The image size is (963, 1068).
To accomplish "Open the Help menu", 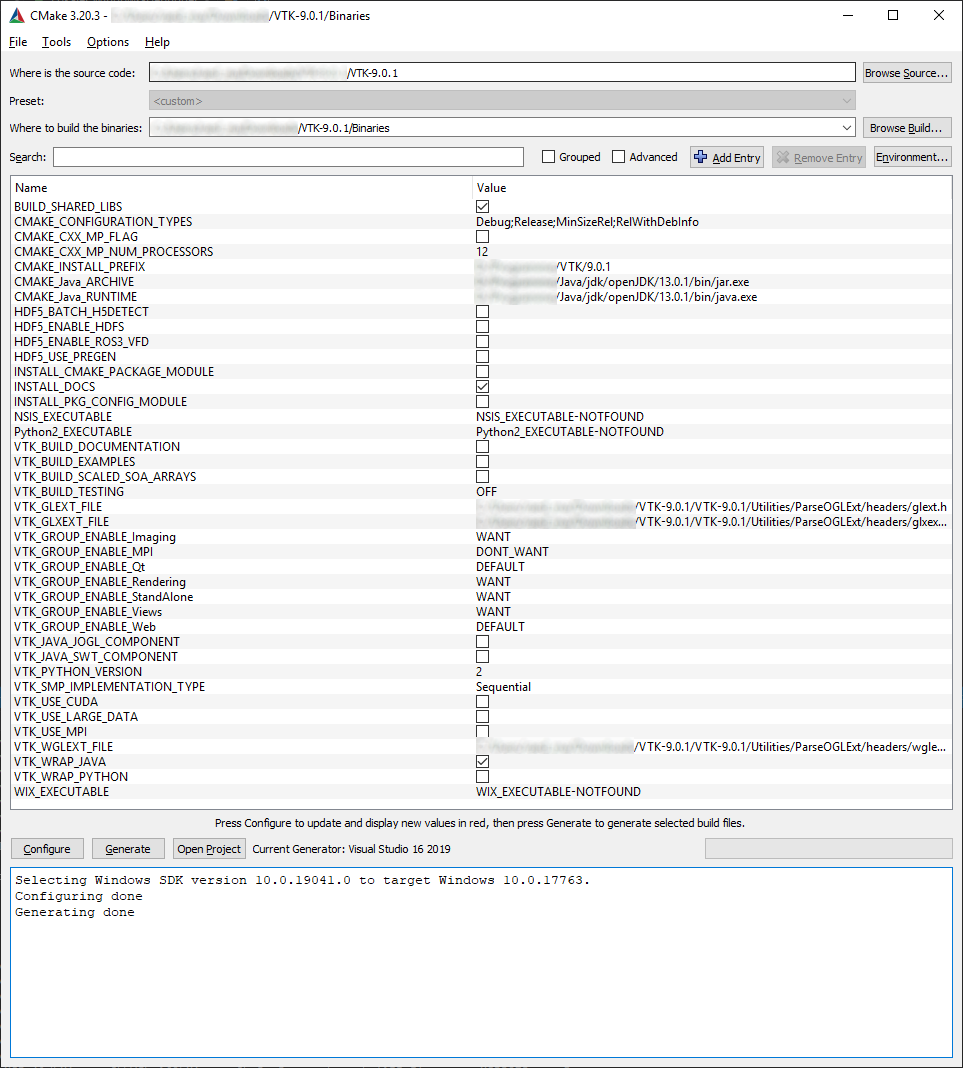I will 157,42.
